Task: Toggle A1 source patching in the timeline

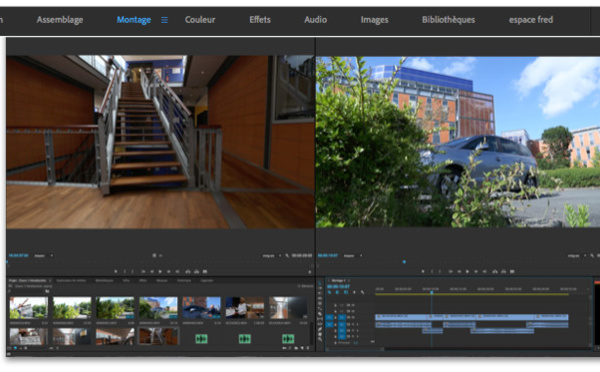Action: coord(329,324)
